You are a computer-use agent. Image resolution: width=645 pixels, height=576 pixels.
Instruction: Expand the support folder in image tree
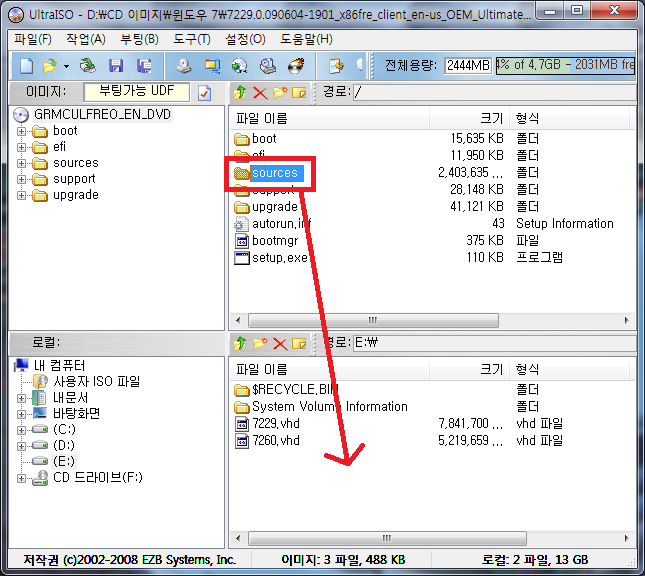coord(21,179)
